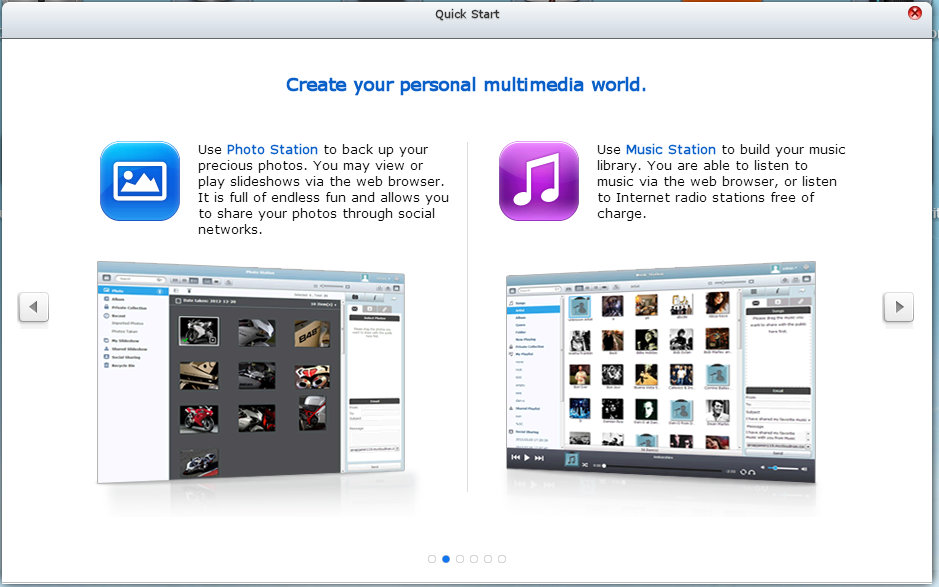
Task: Click the Photo Station app icon
Action: click(140, 181)
